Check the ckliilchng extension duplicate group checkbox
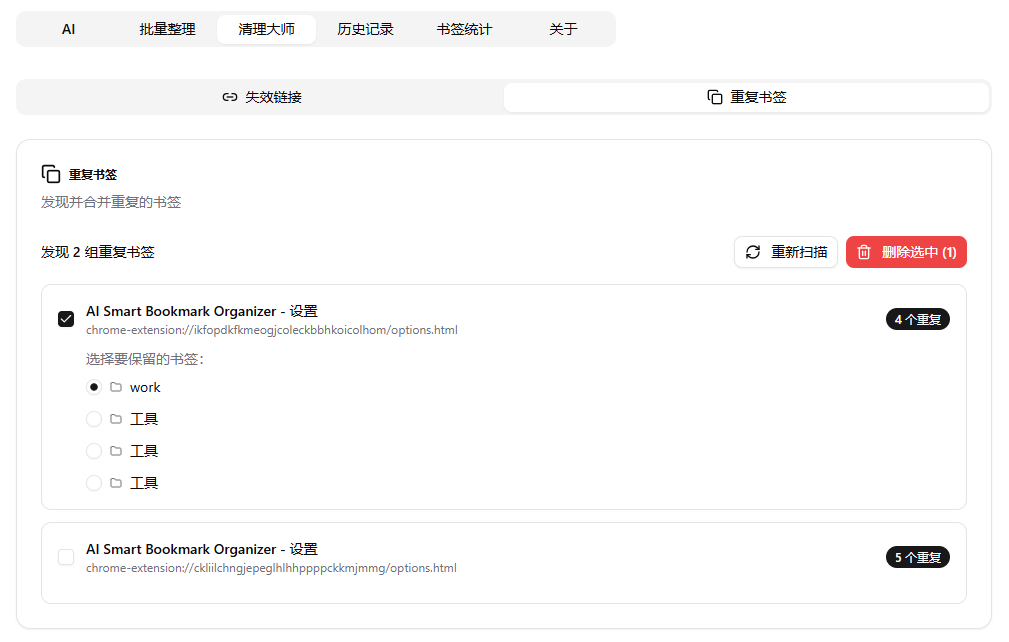This screenshot has height=642, width=1009. (x=66, y=557)
